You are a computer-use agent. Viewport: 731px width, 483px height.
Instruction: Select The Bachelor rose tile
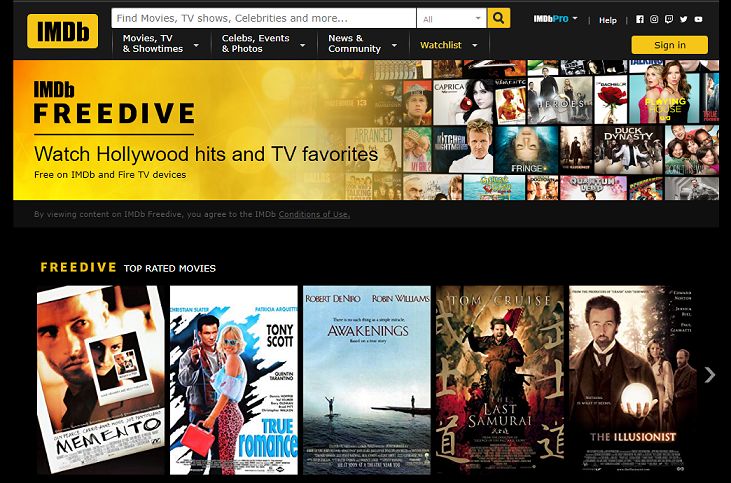[x=611, y=100]
